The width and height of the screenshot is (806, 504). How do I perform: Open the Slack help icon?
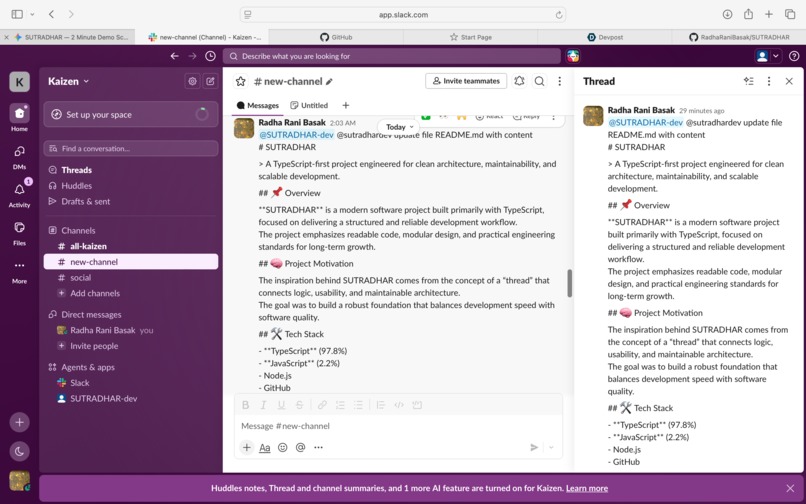click(x=794, y=56)
